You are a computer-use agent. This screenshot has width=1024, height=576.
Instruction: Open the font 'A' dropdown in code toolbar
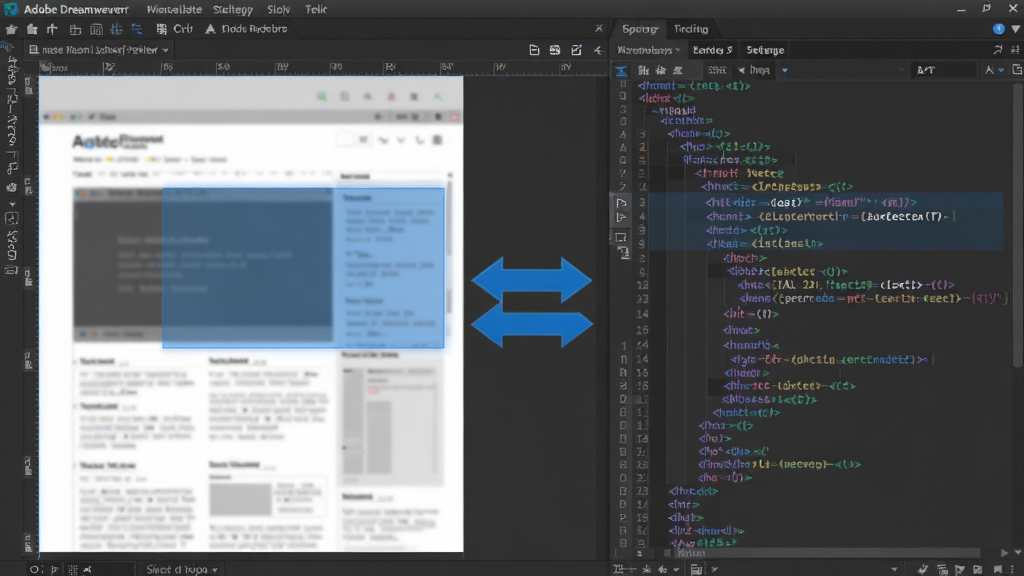click(995, 70)
